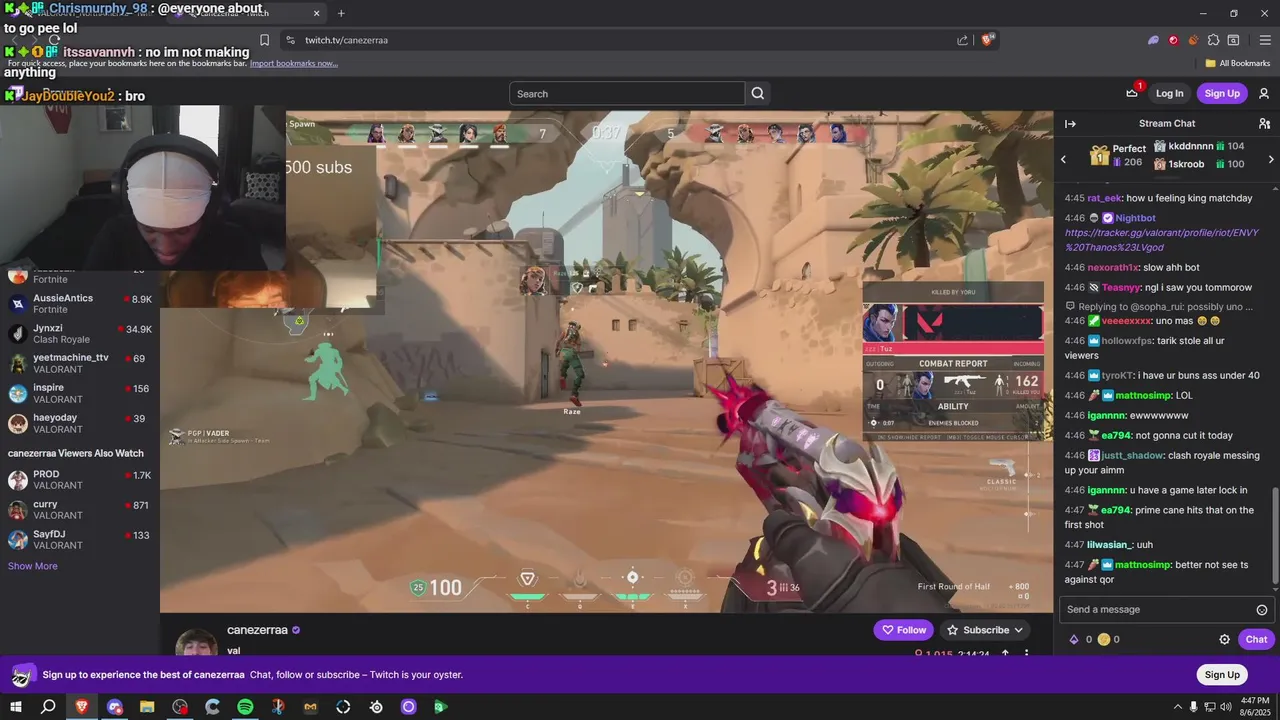Click the Follow heart button
The width and height of the screenshot is (1280, 720).
(x=903, y=630)
